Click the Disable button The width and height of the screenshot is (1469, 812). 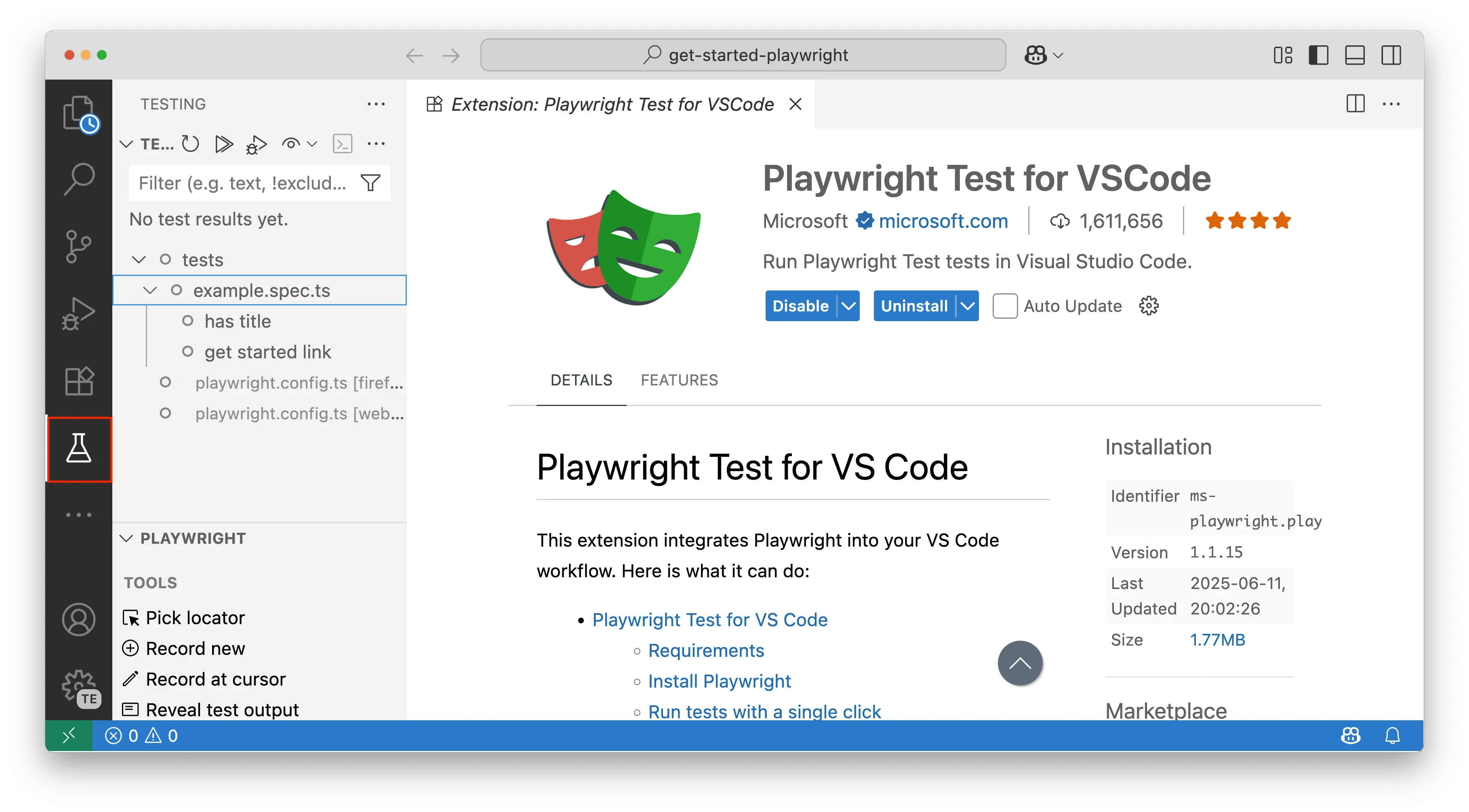click(x=801, y=306)
